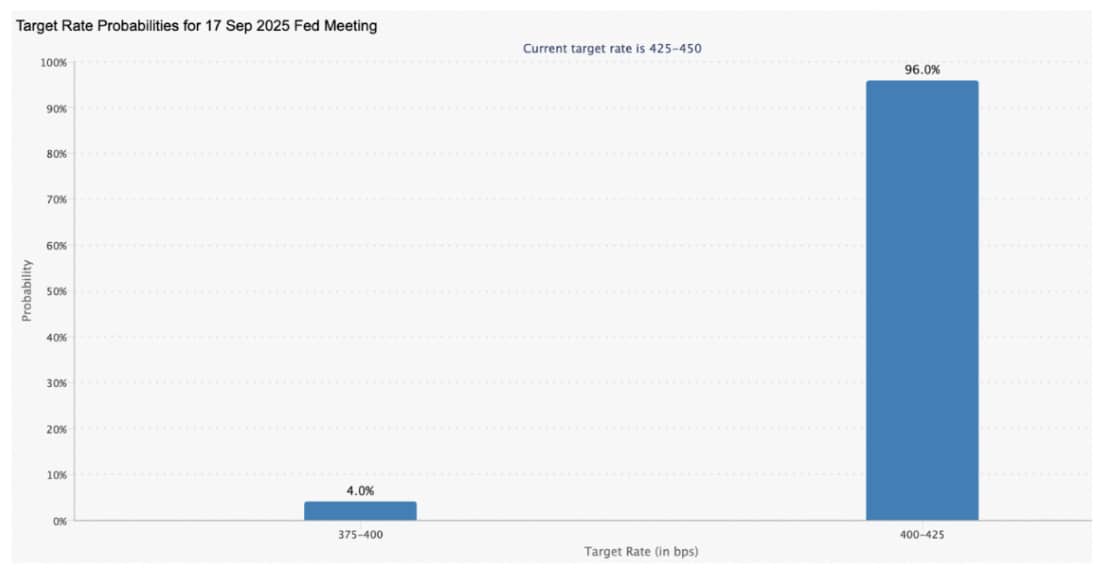1100x582 pixels.
Task: Click the 90% y-axis tick label
Action: tap(55, 108)
